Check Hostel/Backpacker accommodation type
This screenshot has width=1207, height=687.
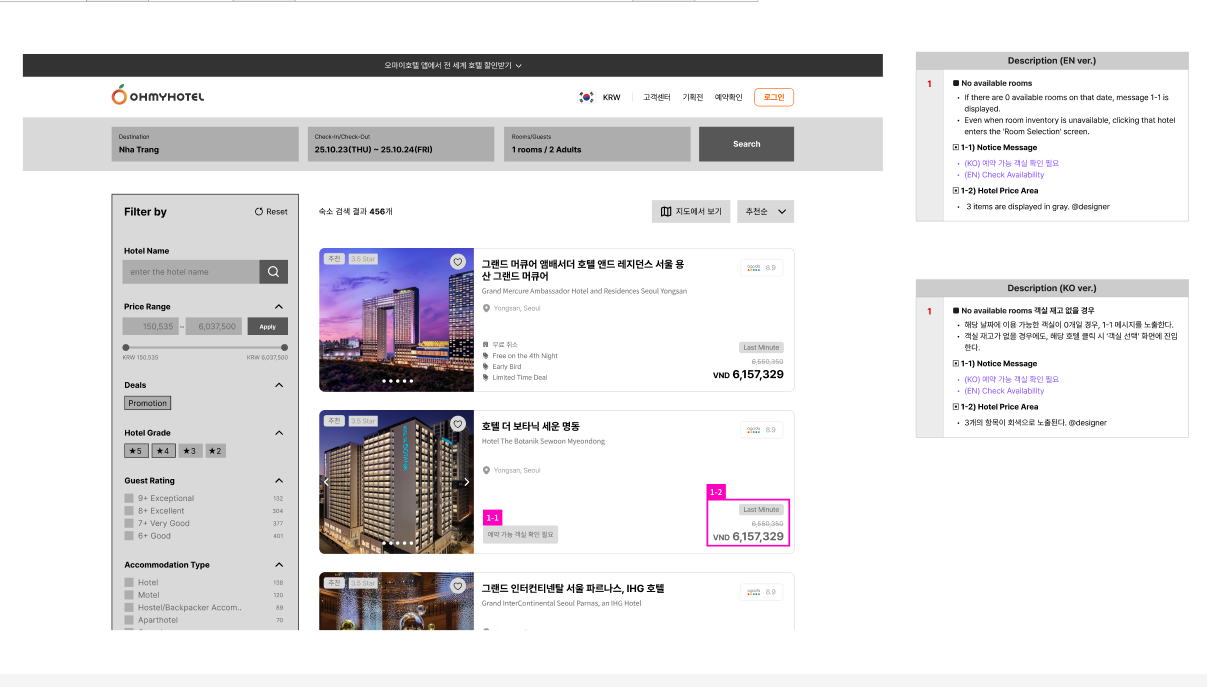[129, 607]
